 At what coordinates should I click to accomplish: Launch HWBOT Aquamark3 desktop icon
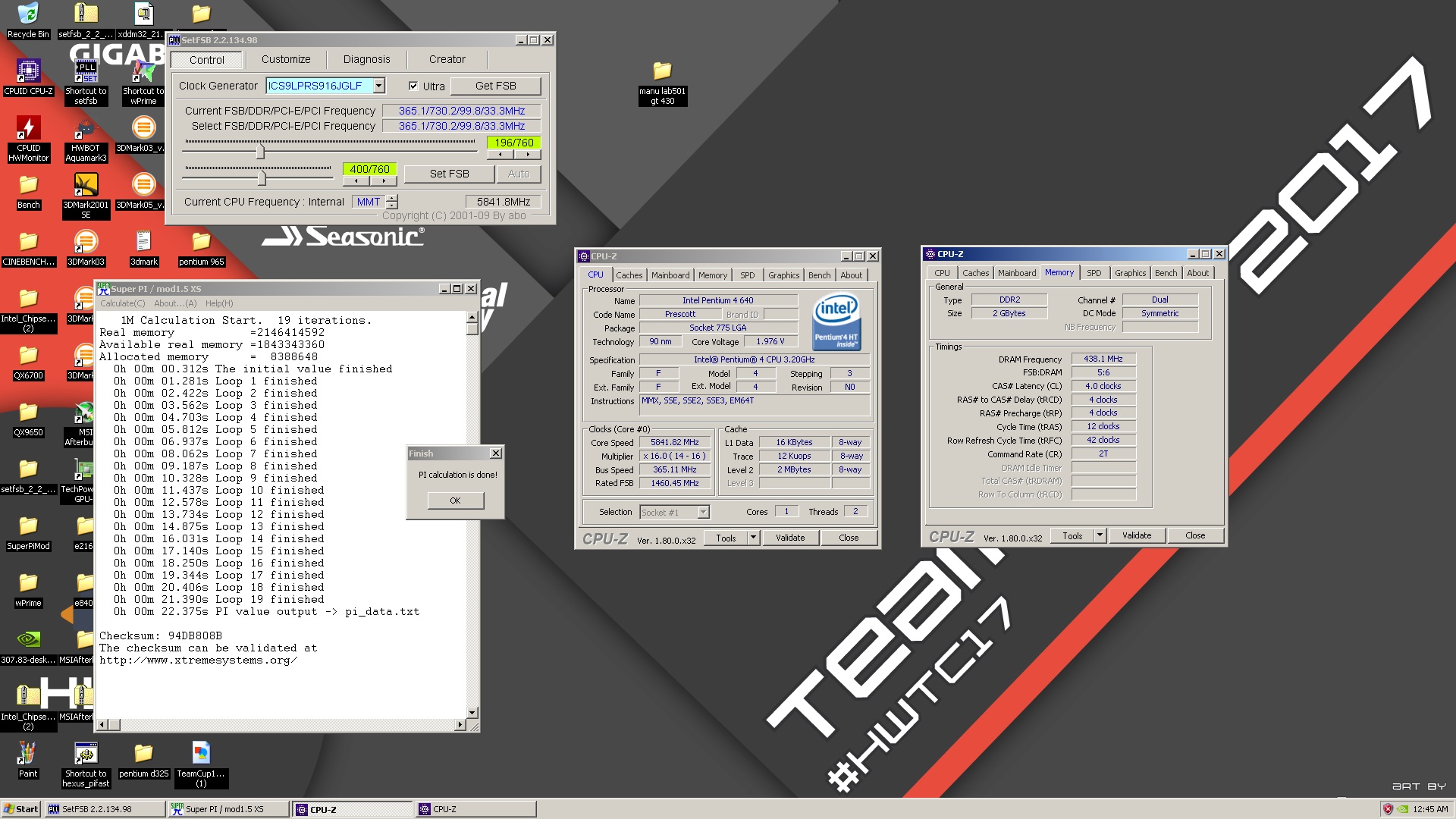tap(86, 139)
